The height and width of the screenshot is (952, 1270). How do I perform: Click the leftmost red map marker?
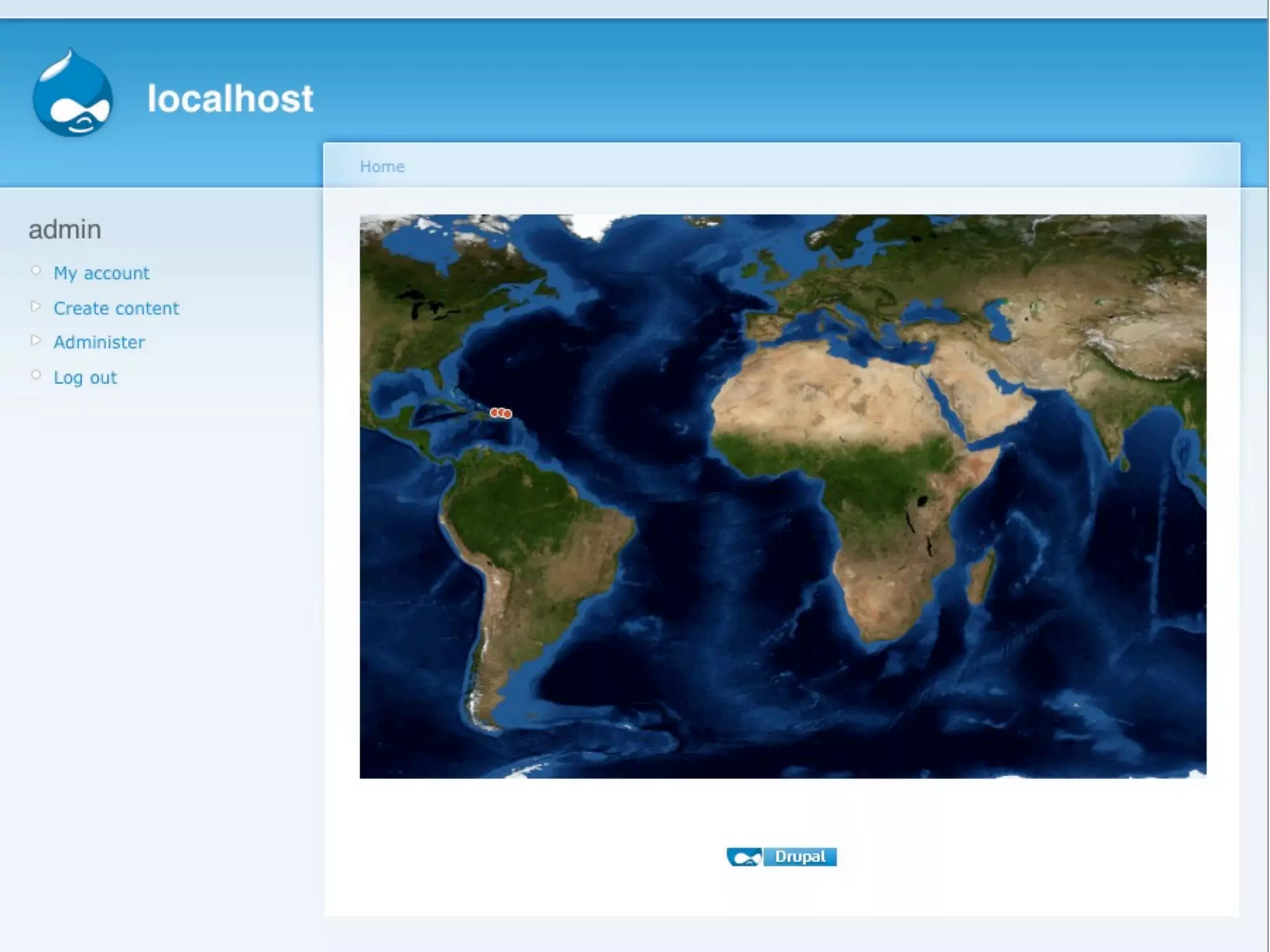(494, 412)
